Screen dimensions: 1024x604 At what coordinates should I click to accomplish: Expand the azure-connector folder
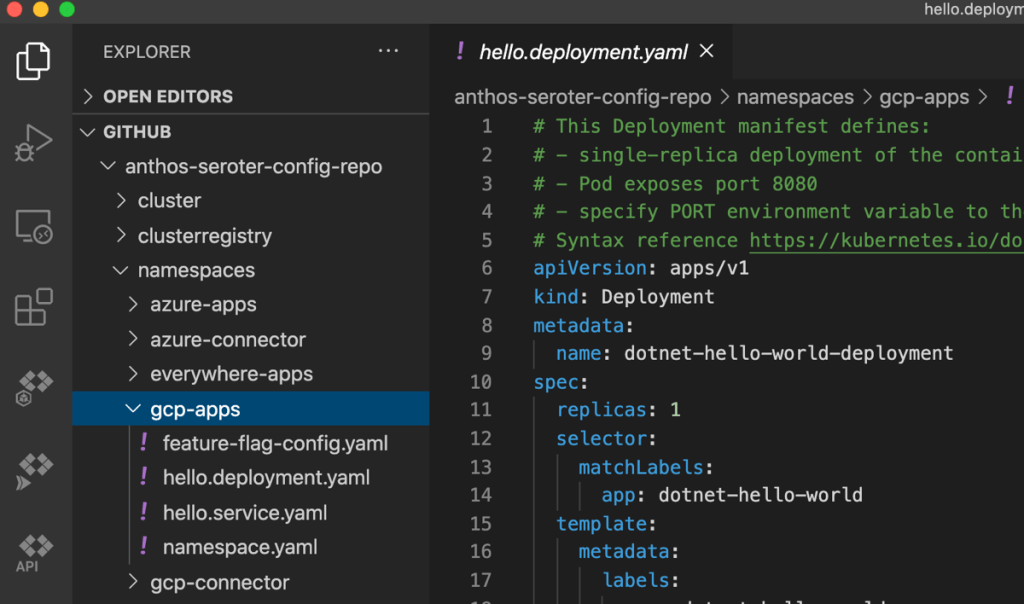pos(227,340)
